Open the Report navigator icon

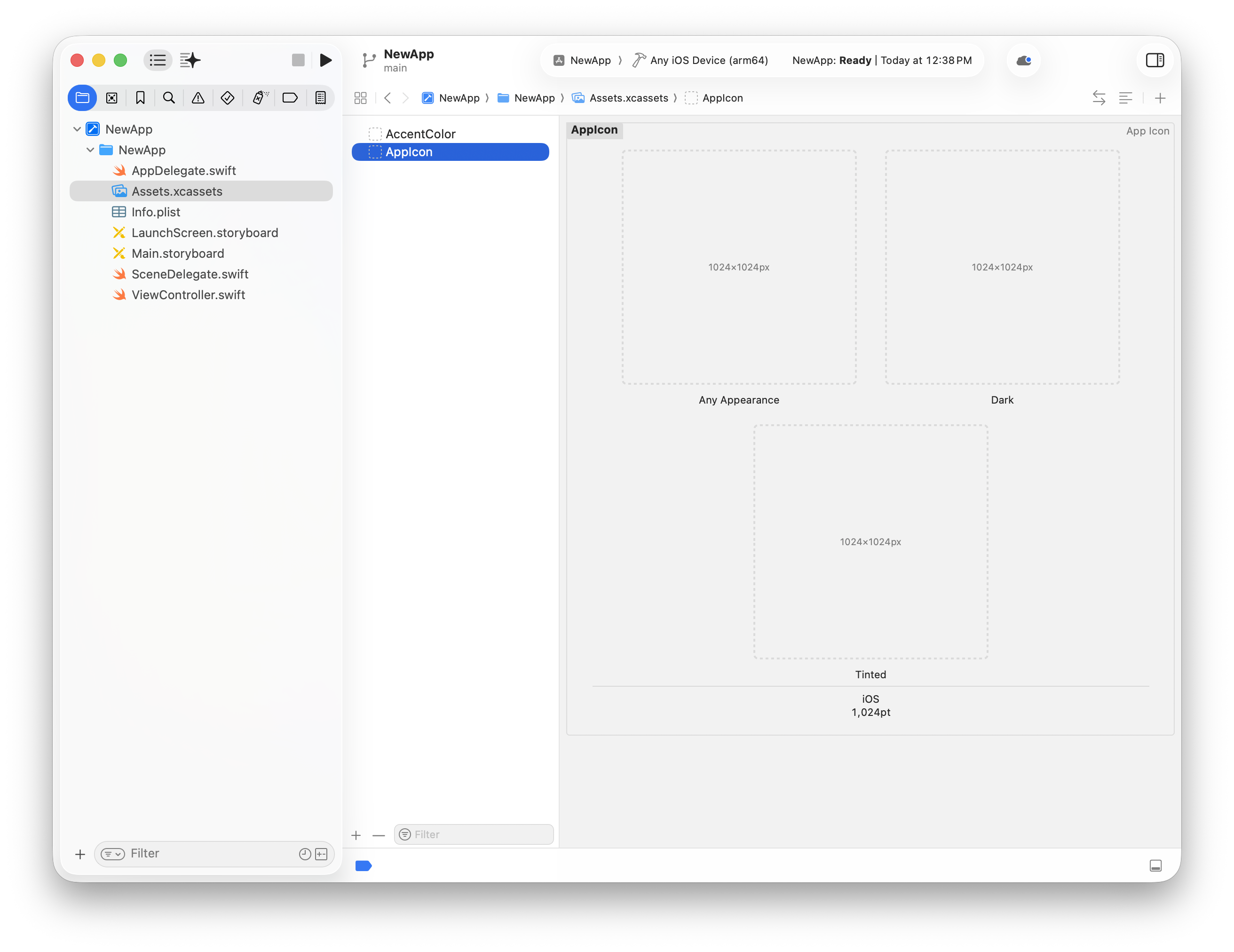[320, 98]
